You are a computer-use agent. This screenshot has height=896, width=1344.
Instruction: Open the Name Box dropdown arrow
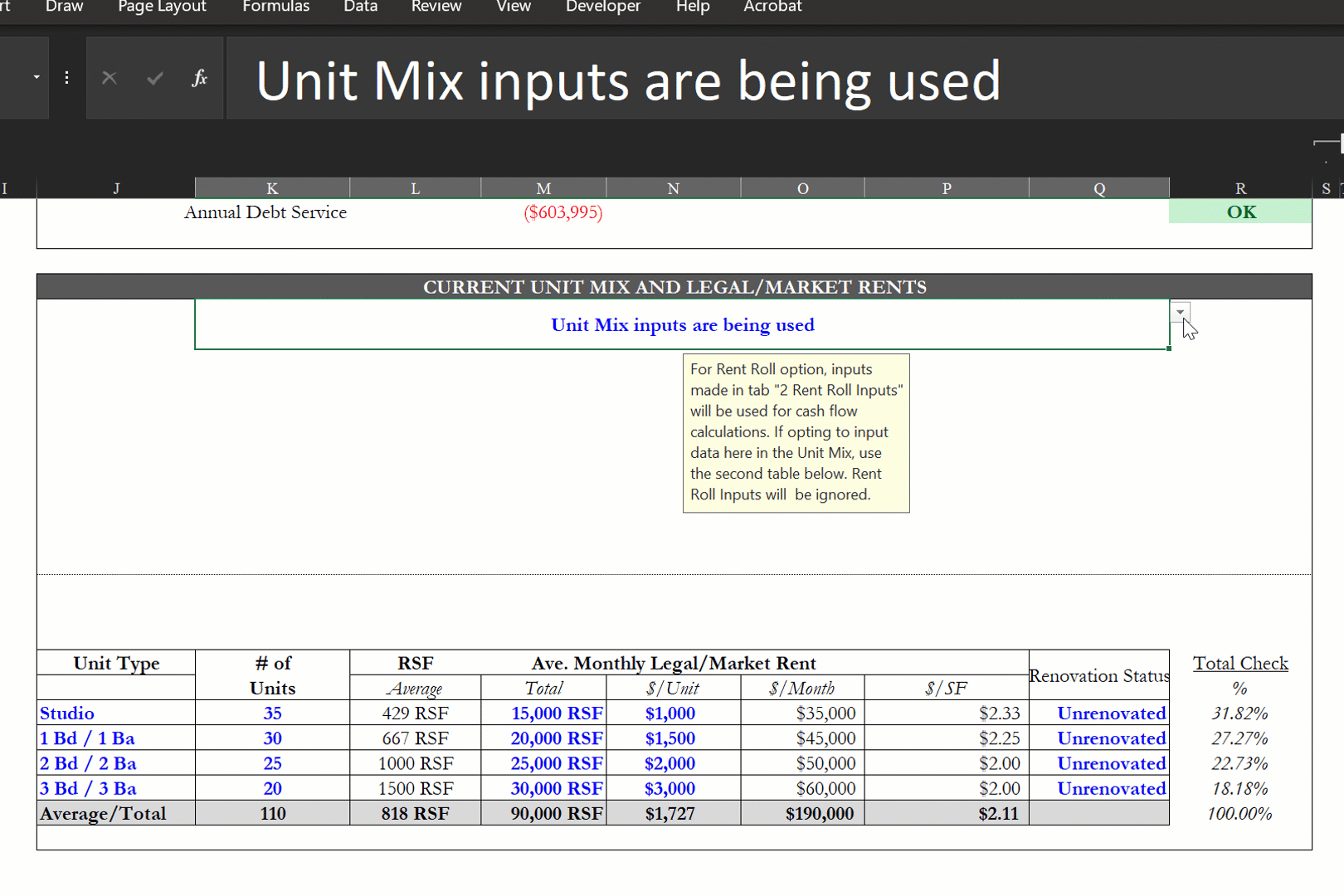pos(37,77)
